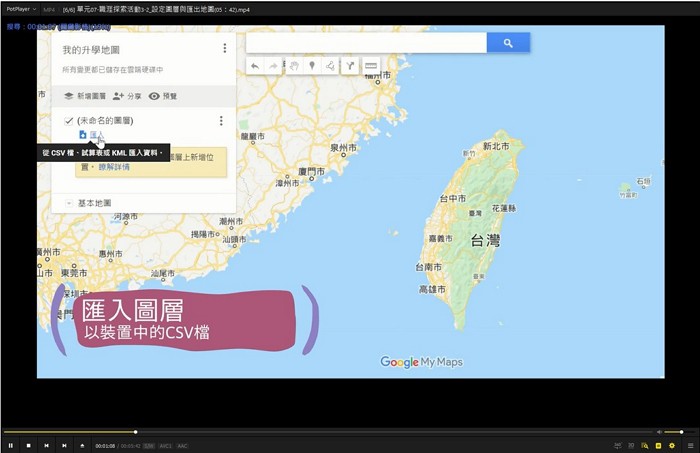This screenshot has height=453, width=700.
Task: Select the add directions tool
Action: [x=349, y=66]
